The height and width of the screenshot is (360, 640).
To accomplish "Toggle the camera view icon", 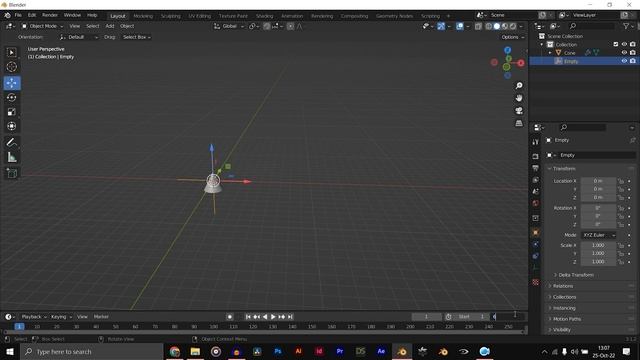I will coord(519,111).
